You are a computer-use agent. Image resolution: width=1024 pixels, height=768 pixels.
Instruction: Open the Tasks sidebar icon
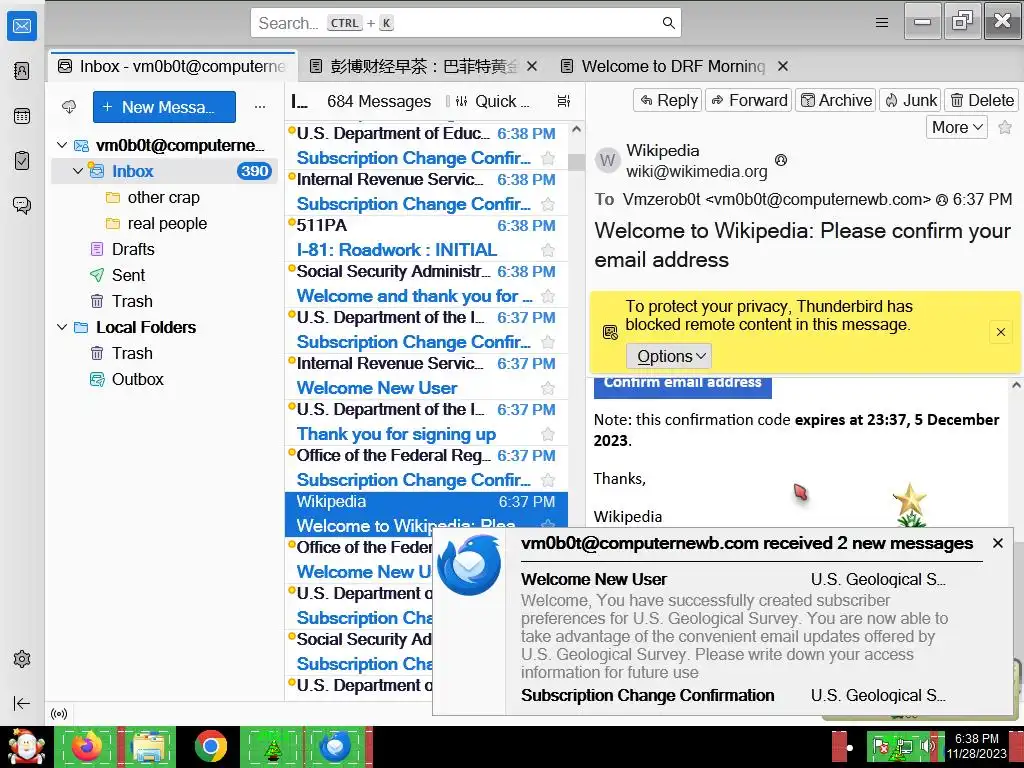point(22,160)
